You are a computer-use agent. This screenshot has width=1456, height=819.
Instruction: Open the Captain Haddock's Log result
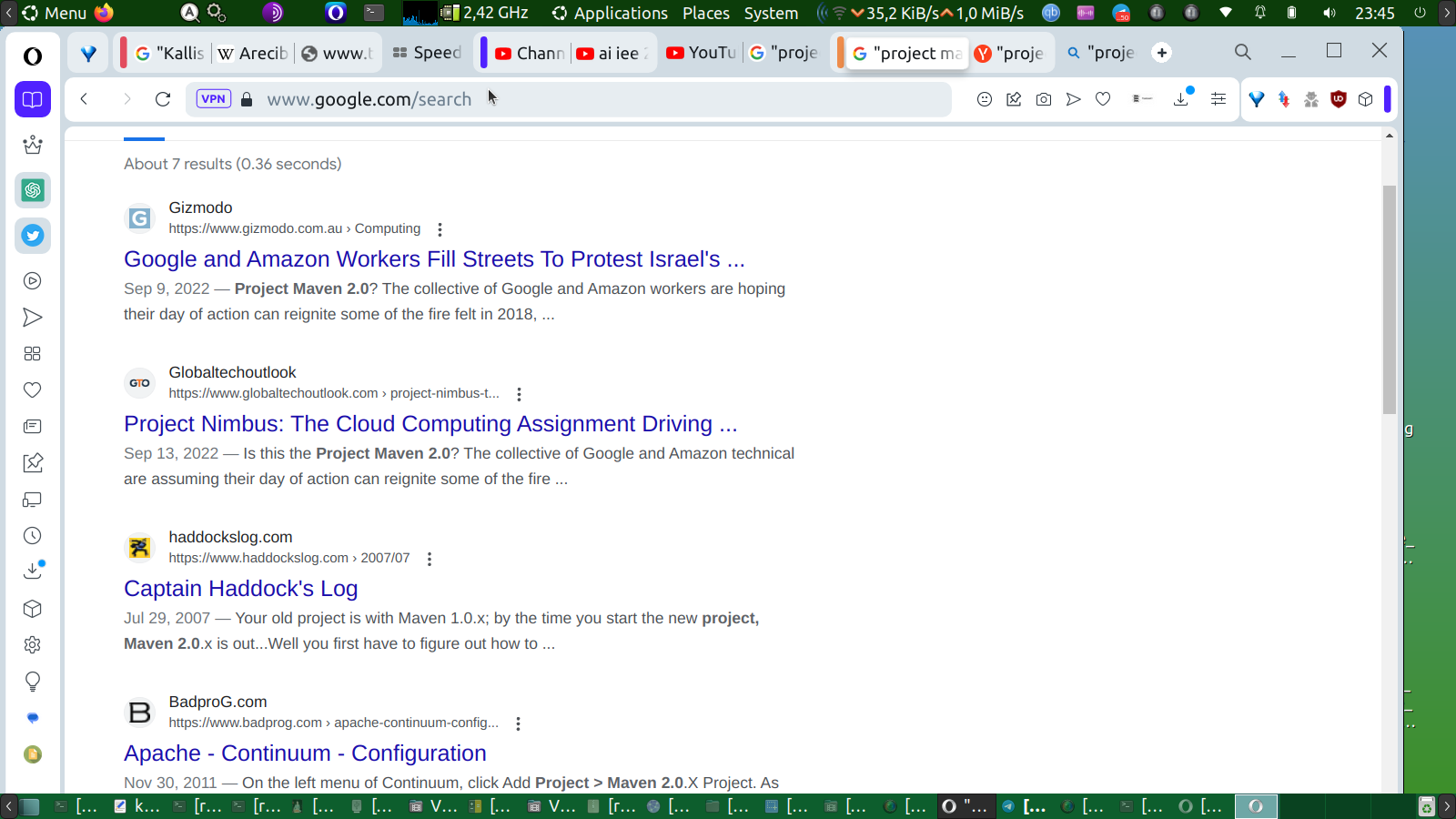241,589
